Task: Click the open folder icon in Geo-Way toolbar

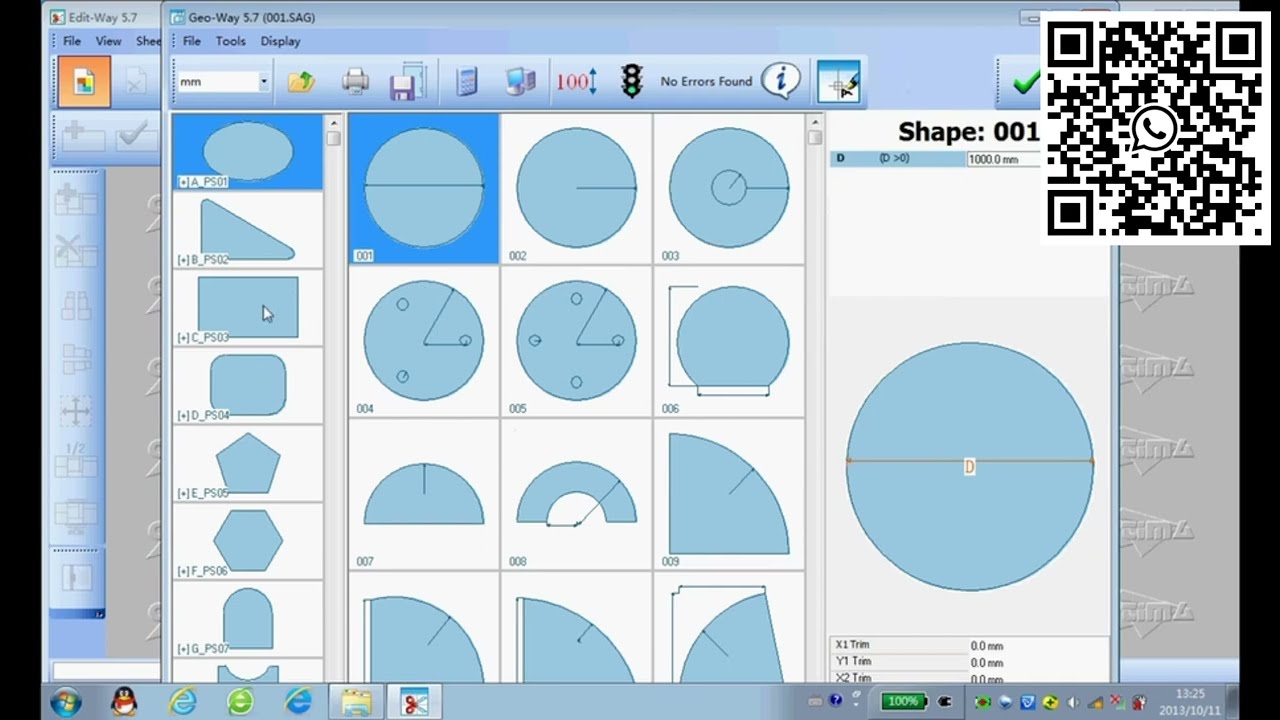Action: [301, 82]
